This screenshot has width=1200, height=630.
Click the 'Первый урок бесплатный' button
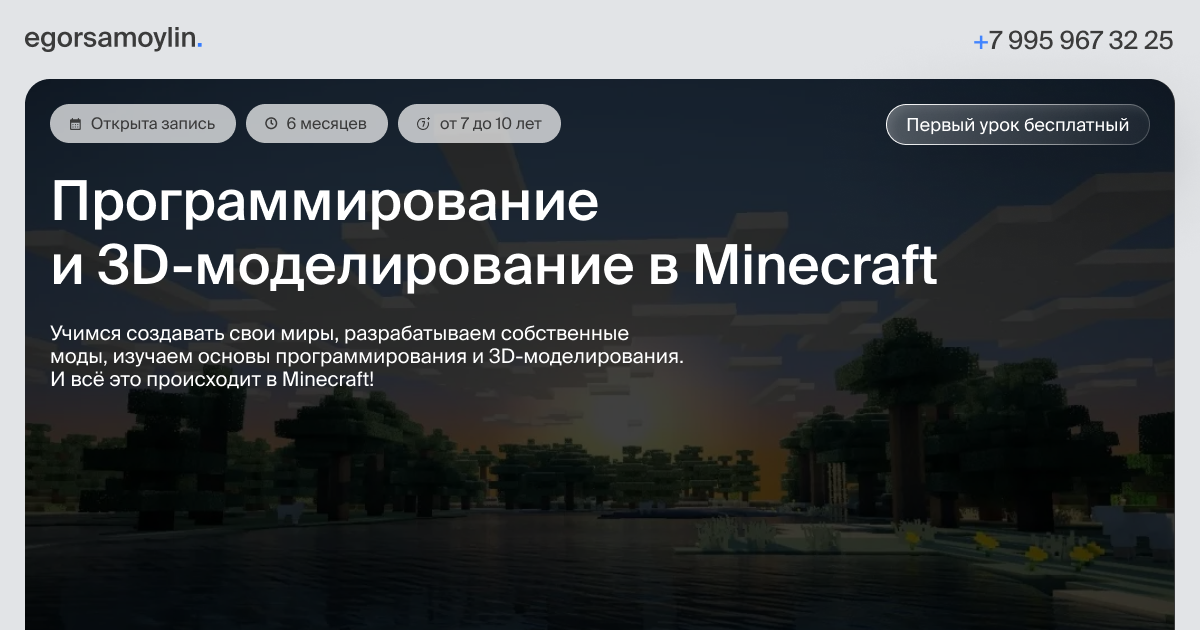point(1017,125)
